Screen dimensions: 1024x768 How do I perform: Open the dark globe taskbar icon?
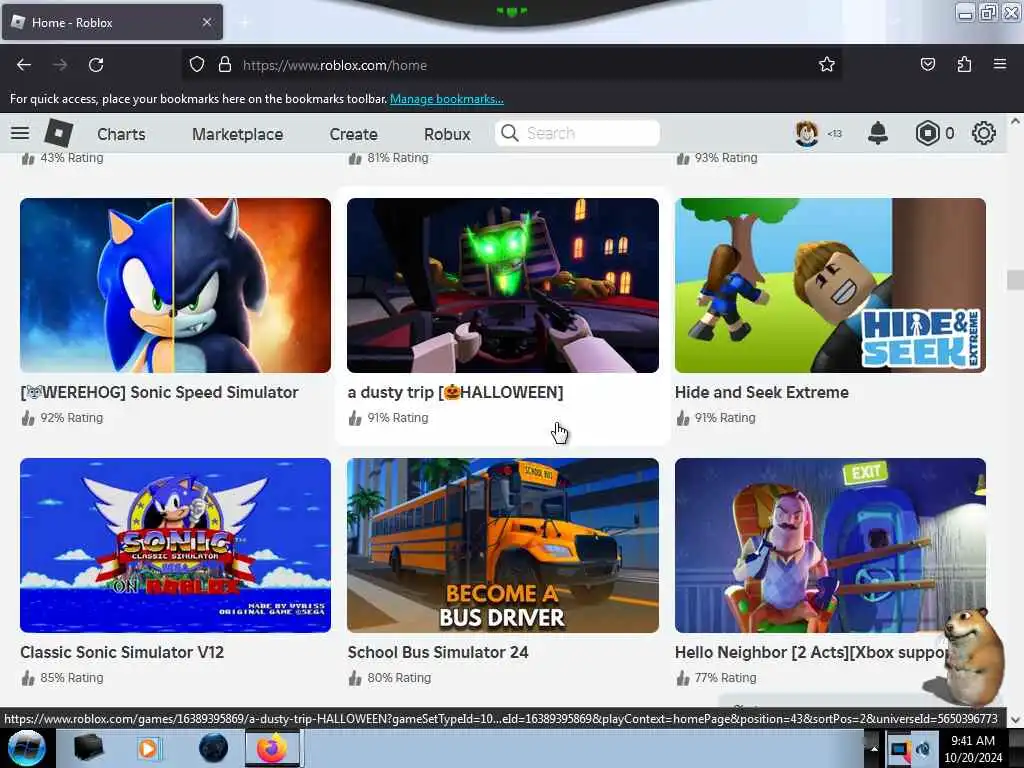click(213, 748)
